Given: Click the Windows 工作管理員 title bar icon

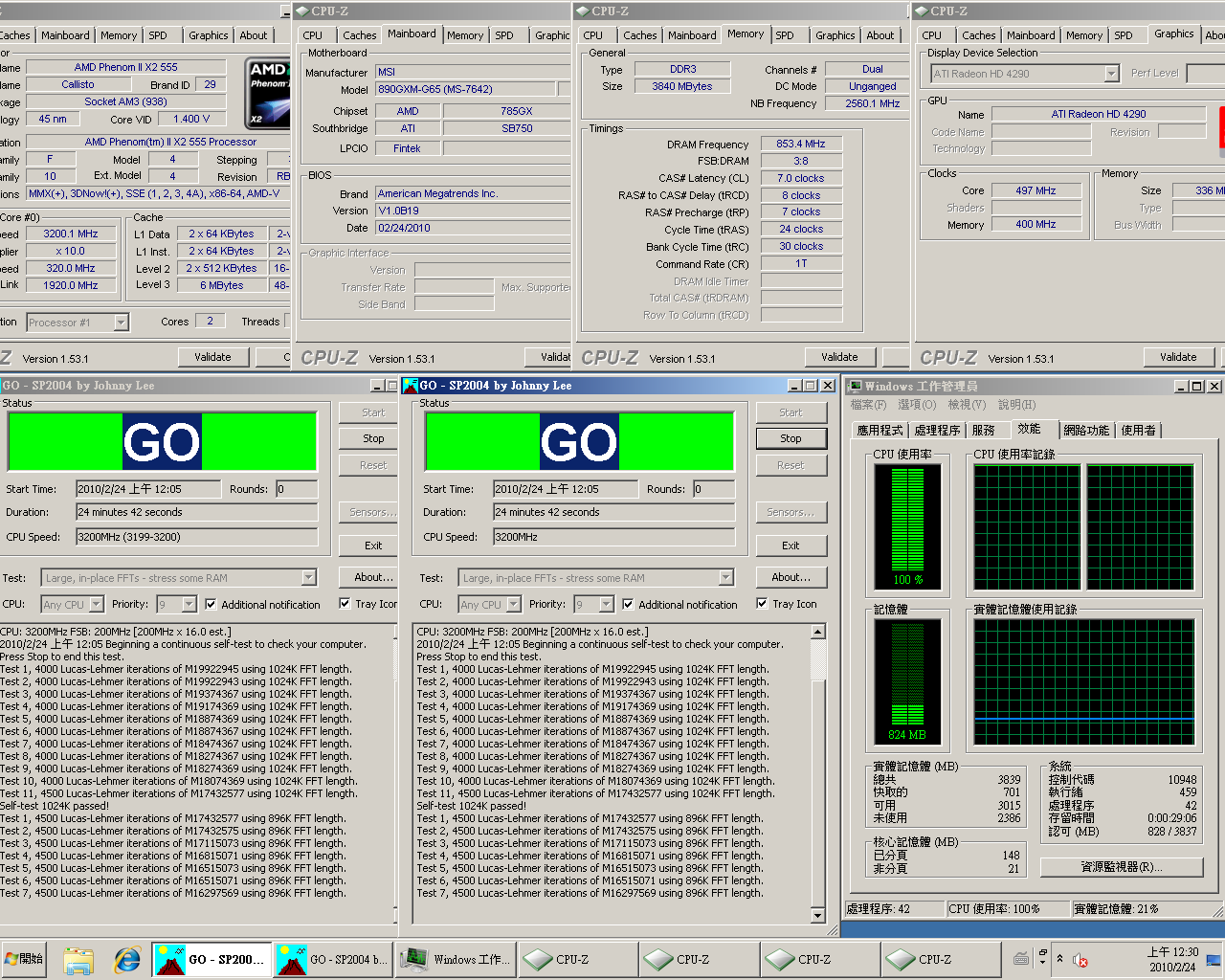Looking at the screenshot, I should click(x=856, y=387).
